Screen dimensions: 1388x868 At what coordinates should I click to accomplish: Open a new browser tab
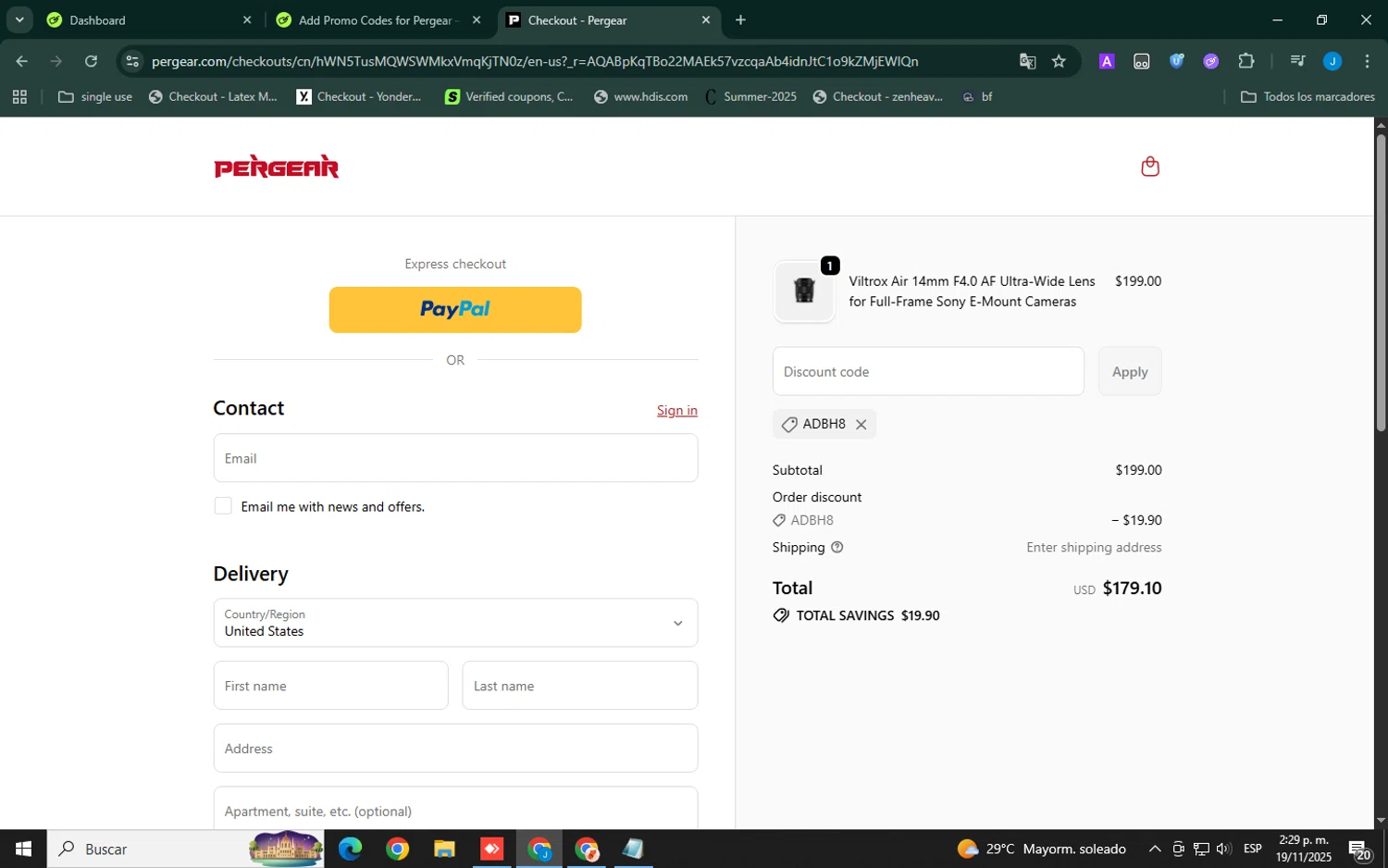click(740, 20)
